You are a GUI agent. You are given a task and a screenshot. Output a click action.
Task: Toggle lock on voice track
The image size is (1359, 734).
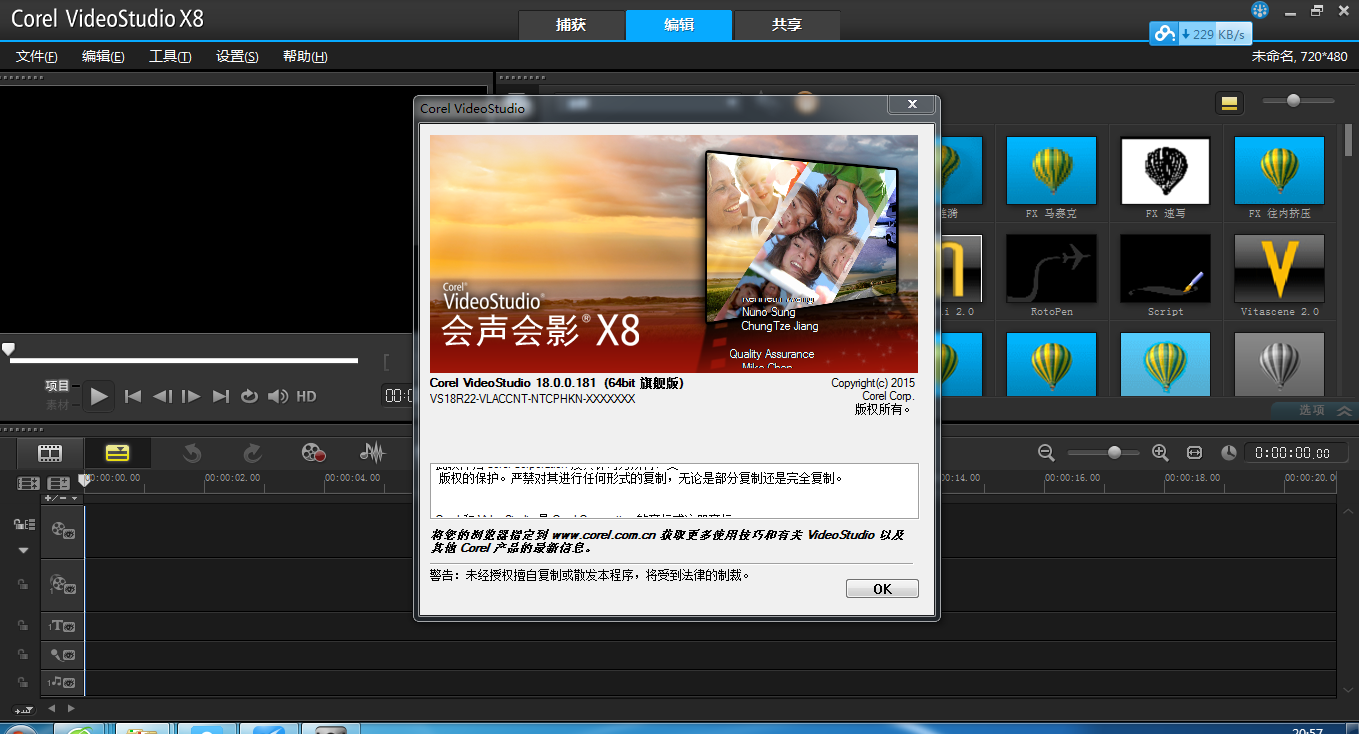coord(22,654)
